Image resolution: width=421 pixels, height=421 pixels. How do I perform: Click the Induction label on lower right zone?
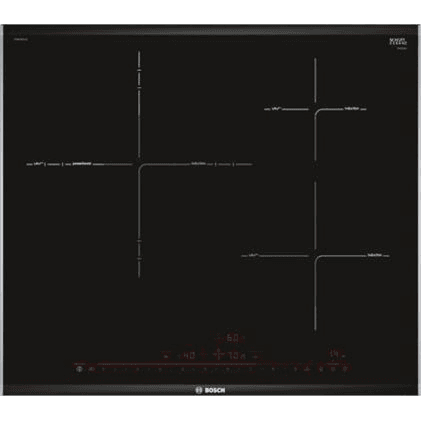(x=374, y=255)
